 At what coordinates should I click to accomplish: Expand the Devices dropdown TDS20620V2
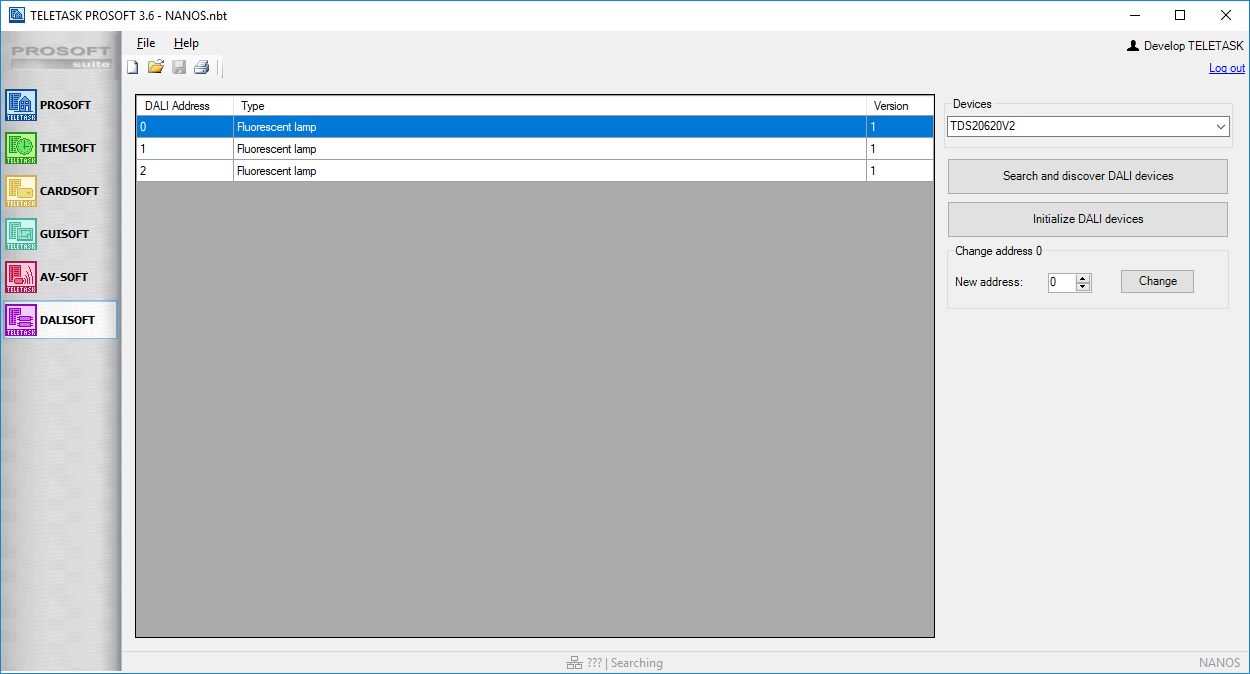tap(1221, 127)
